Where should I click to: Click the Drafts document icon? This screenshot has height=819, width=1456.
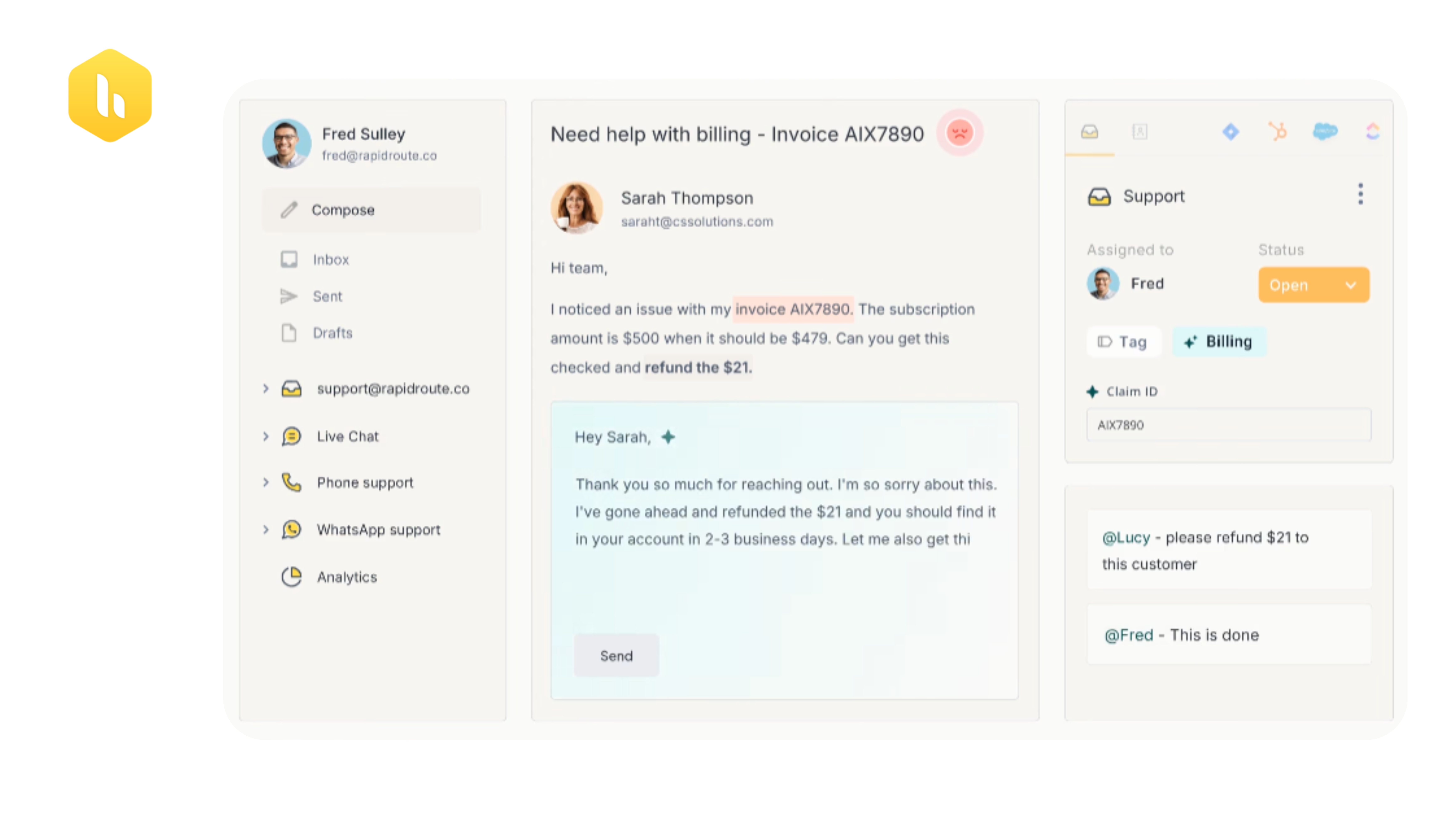pos(289,333)
